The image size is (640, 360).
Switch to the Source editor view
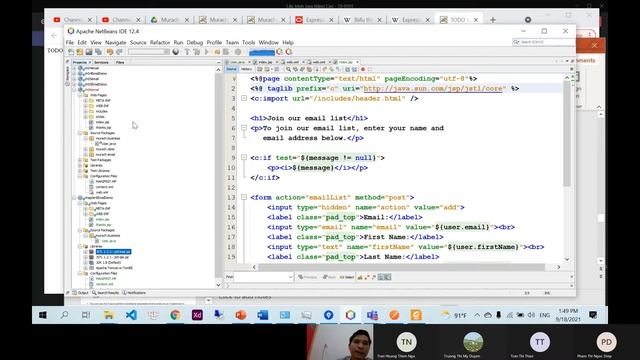[x=231, y=69]
